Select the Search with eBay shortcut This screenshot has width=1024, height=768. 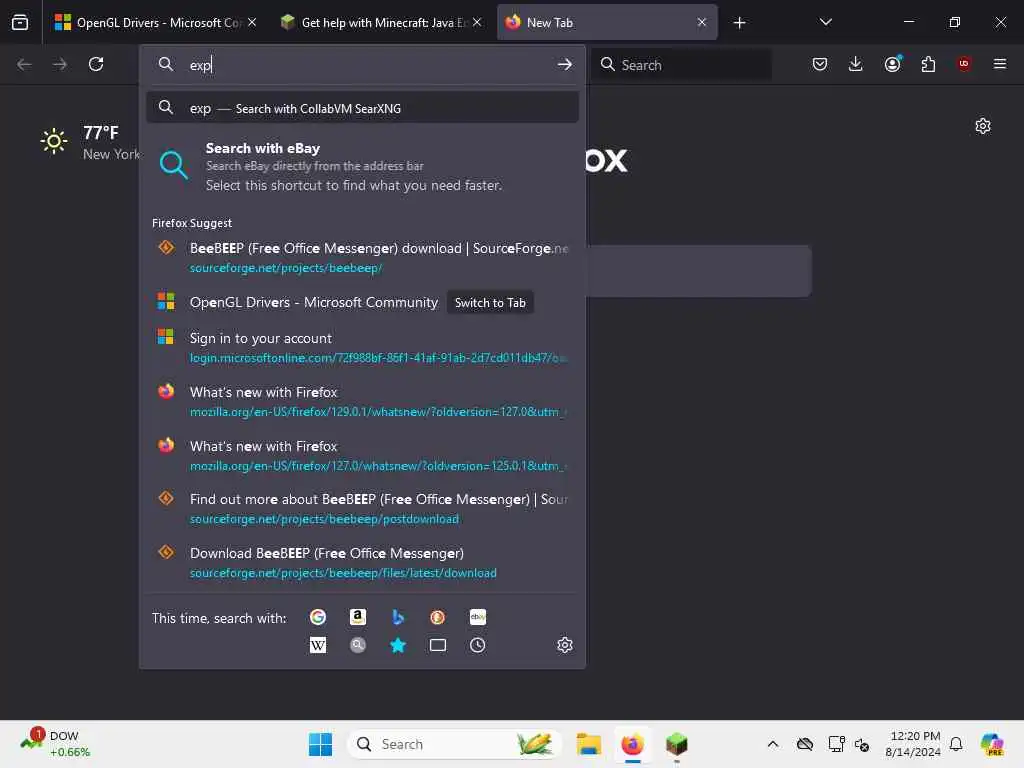pyautogui.click(x=362, y=167)
